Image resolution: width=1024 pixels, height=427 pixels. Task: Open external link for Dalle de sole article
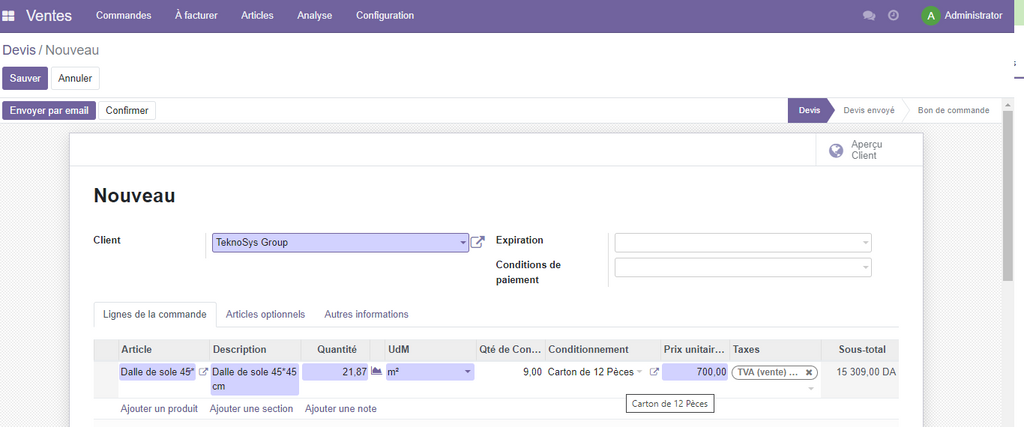[204, 372]
